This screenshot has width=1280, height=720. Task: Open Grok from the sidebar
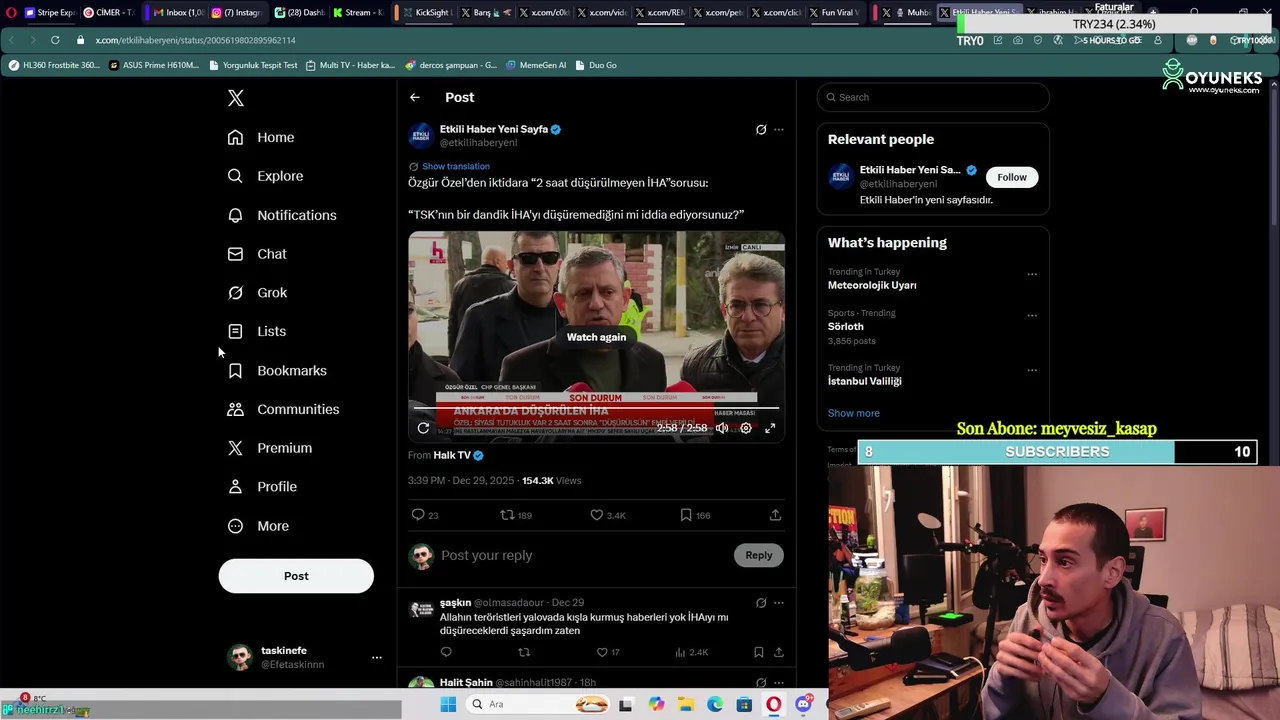[257, 293]
